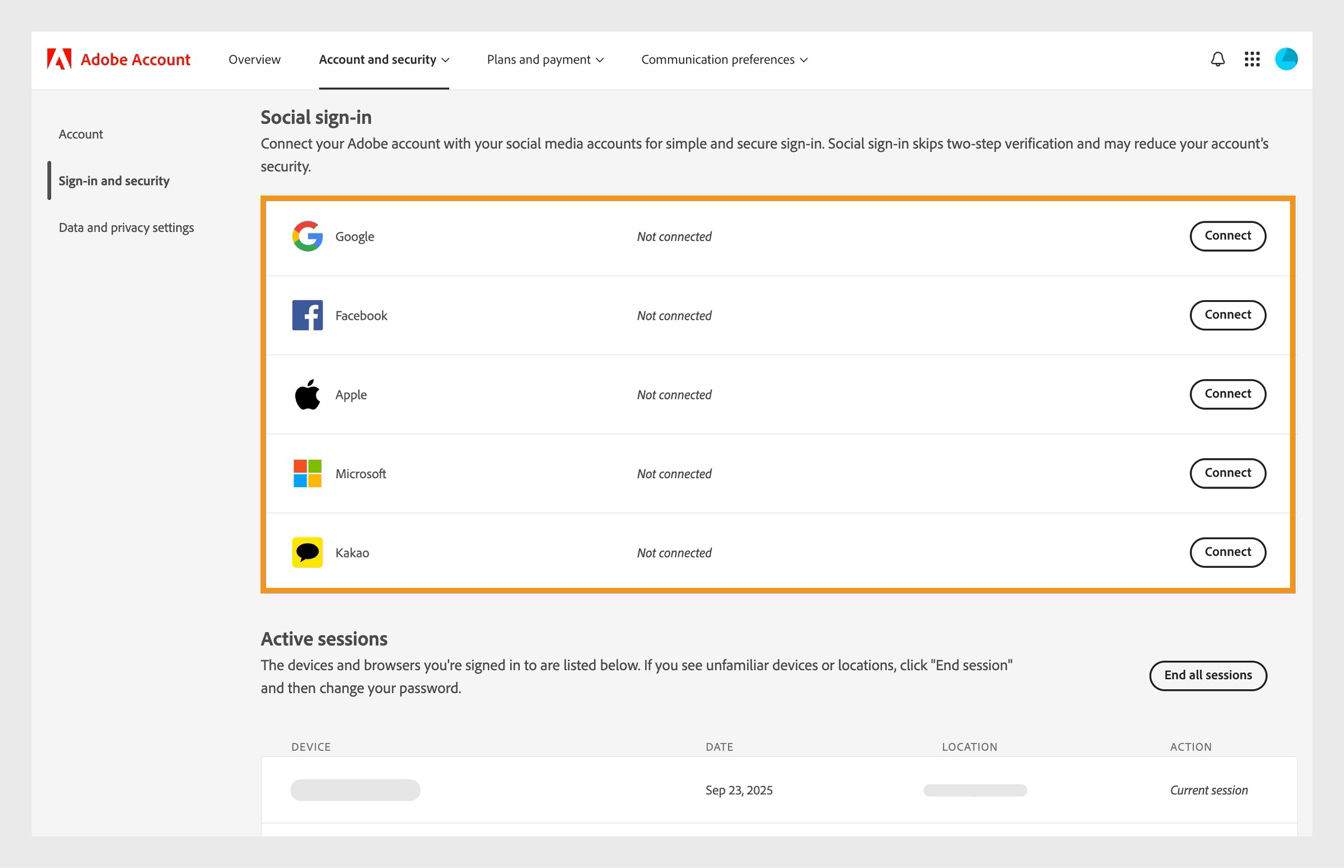Screen dimensions: 1344x868
Task: Switch to the Overview tab
Action: [253, 59]
